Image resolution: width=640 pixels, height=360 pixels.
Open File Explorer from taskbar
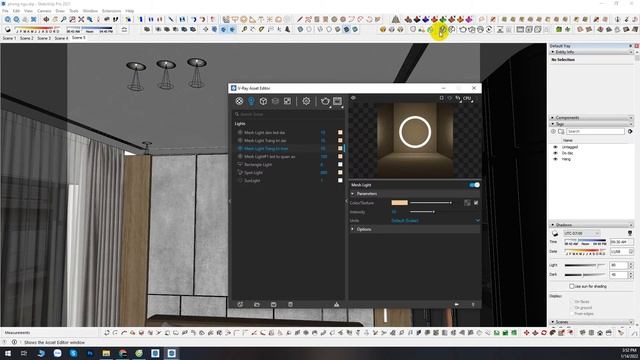[x=106, y=353]
